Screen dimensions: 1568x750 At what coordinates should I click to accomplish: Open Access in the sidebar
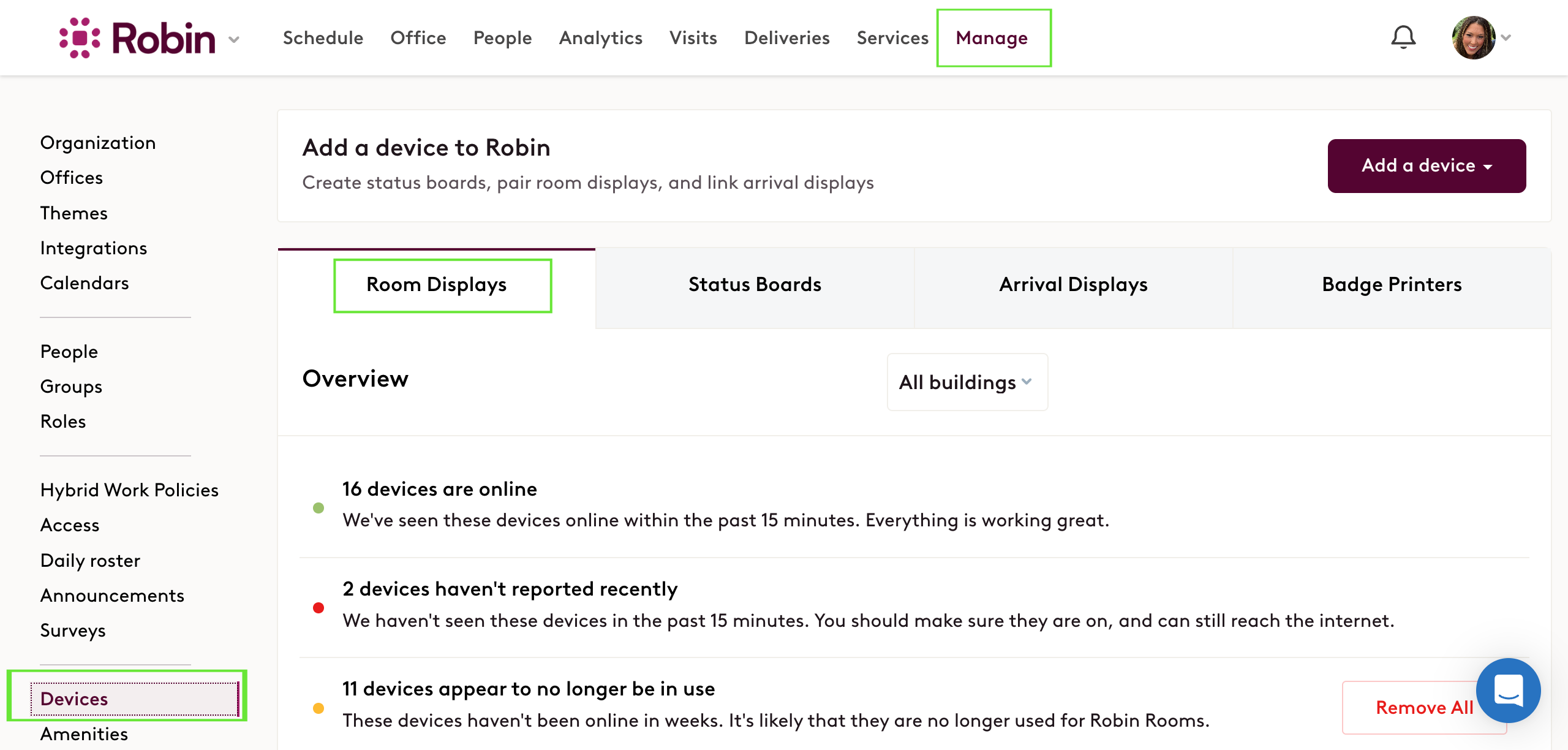70,525
